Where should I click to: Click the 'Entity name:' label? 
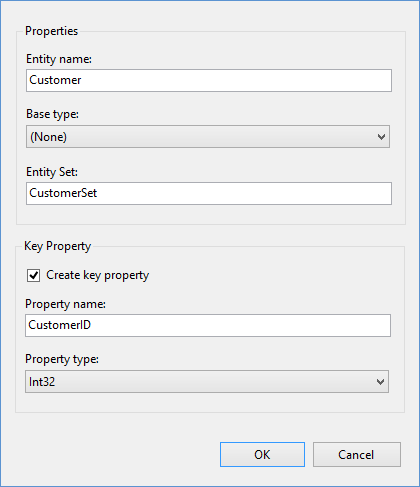coord(59,59)
